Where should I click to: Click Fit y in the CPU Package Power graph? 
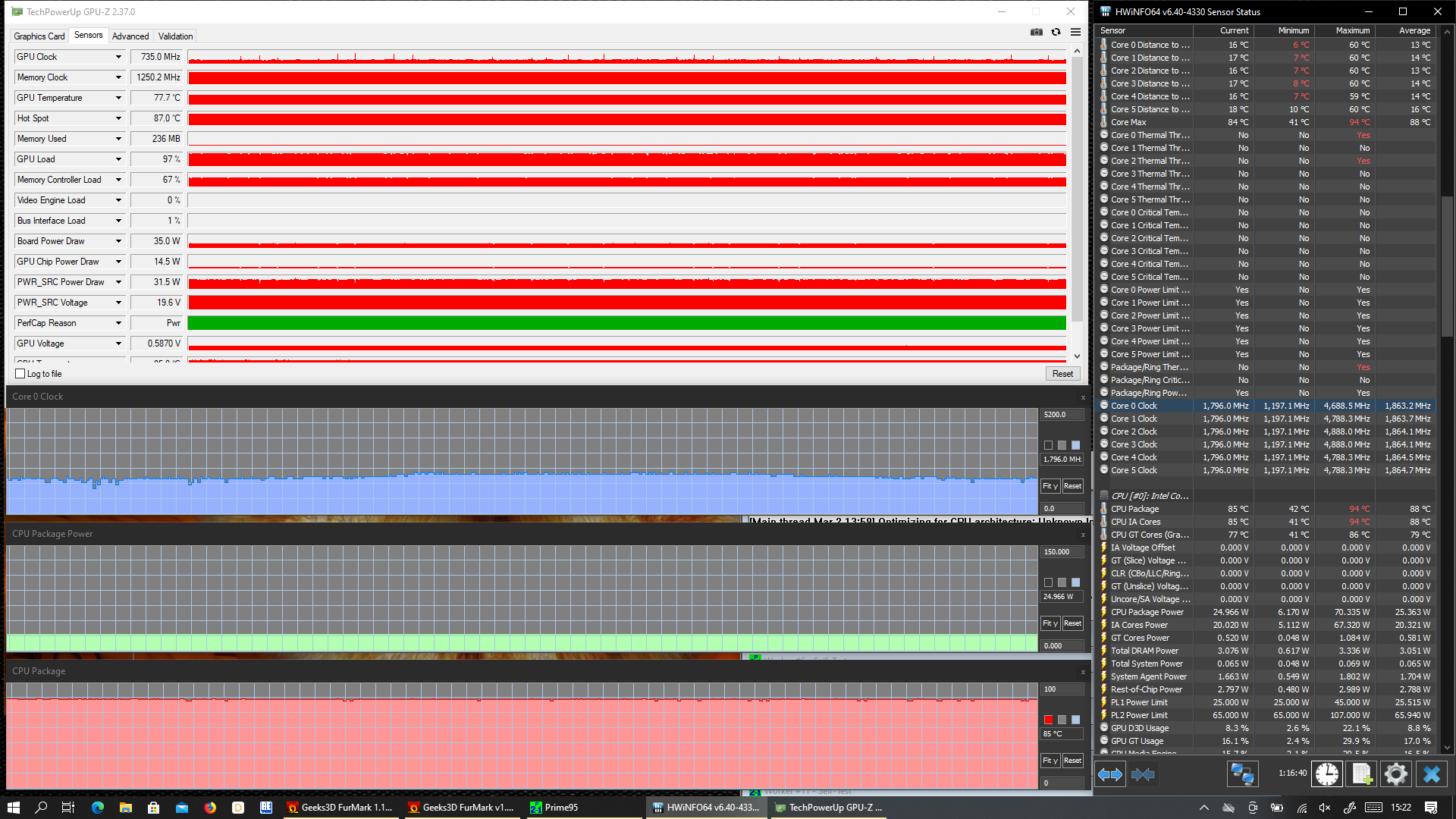tap(1050, 623)
